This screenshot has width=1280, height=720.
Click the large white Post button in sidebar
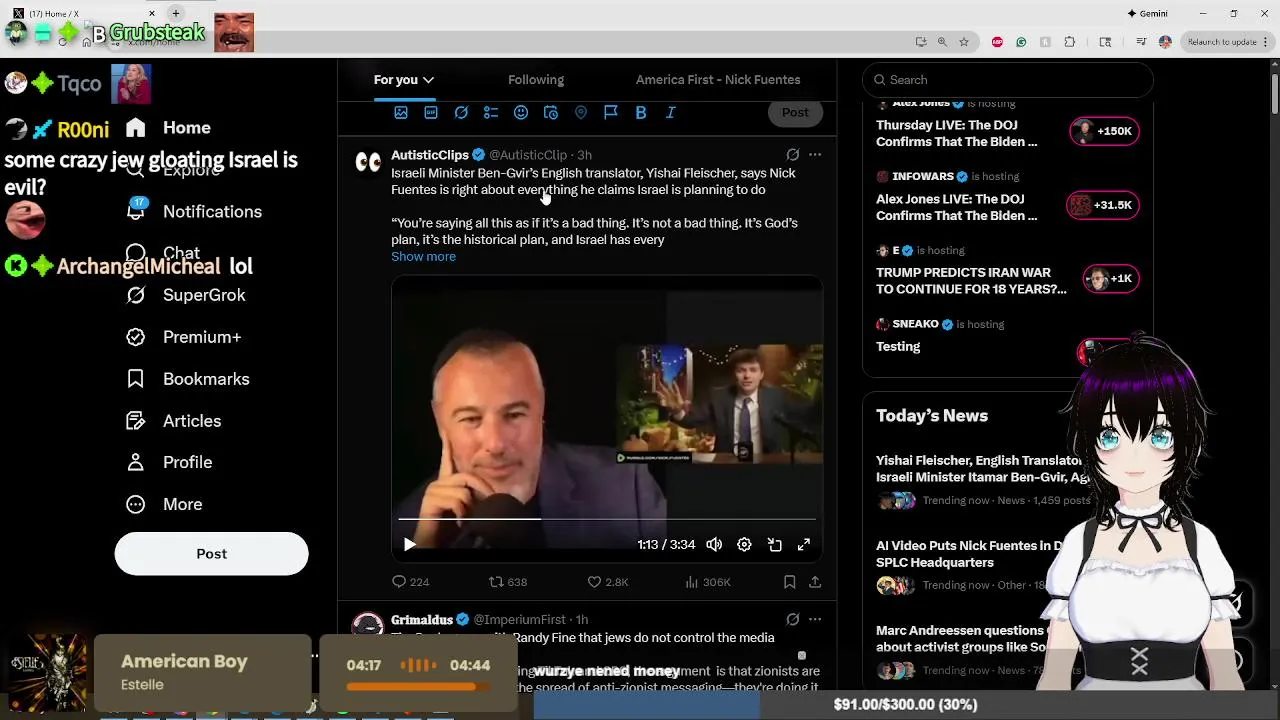[211, 554]
